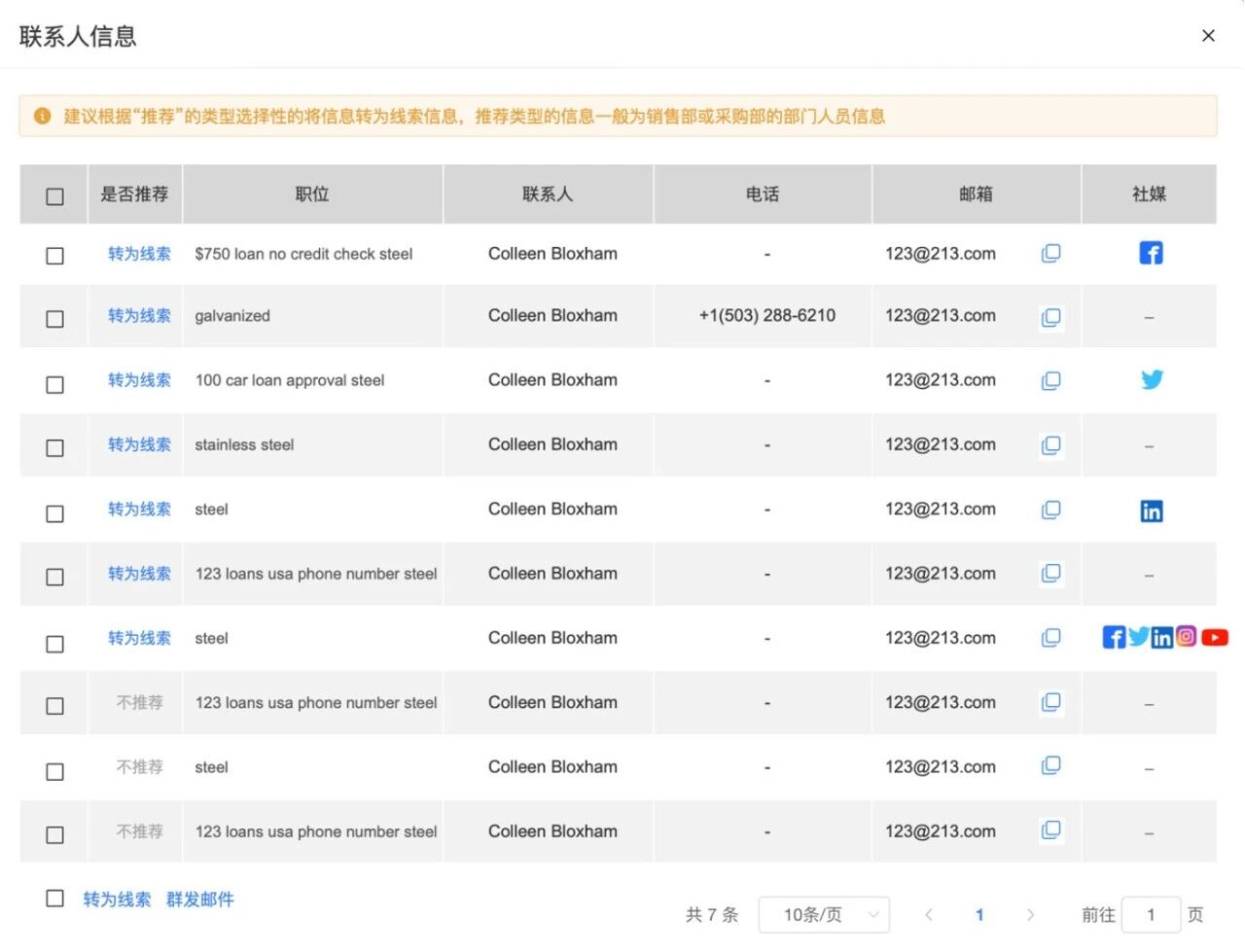Select the stainless steel row checkbox
This screenshot has height=952, width=1245.
click(x=55, y=448)
